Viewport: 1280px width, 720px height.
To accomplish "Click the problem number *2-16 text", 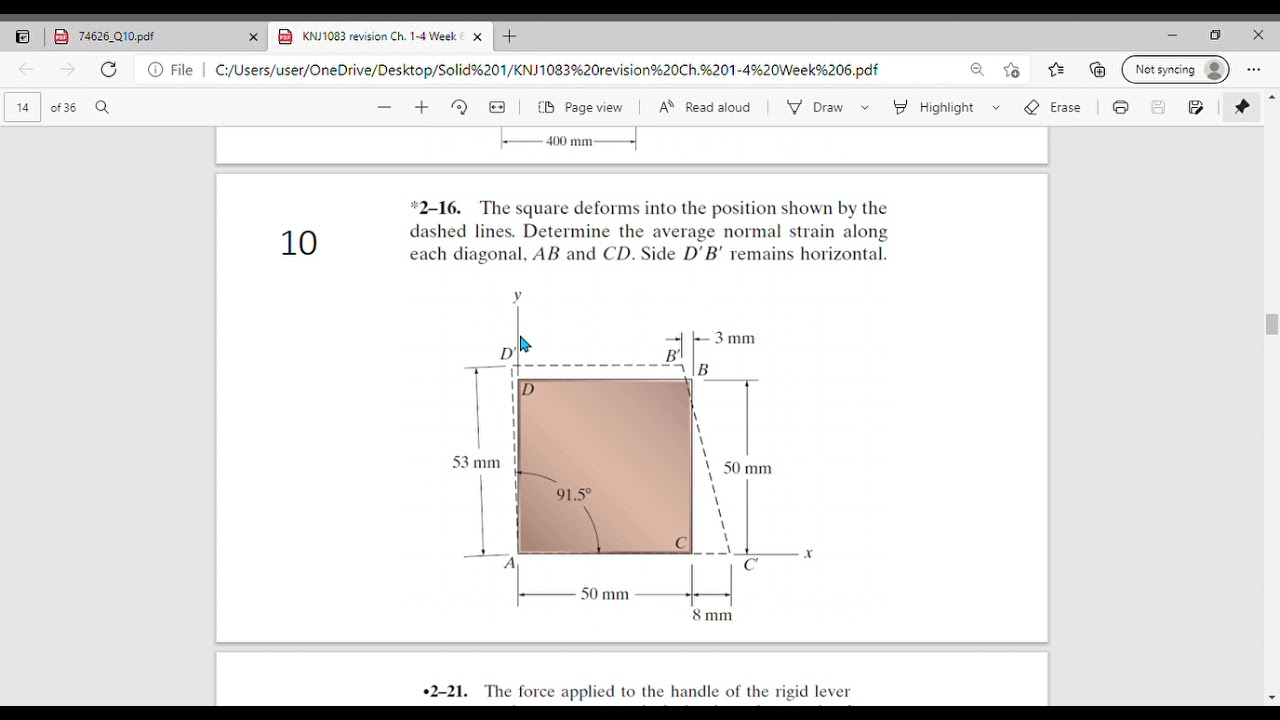I will click(435, 208).
